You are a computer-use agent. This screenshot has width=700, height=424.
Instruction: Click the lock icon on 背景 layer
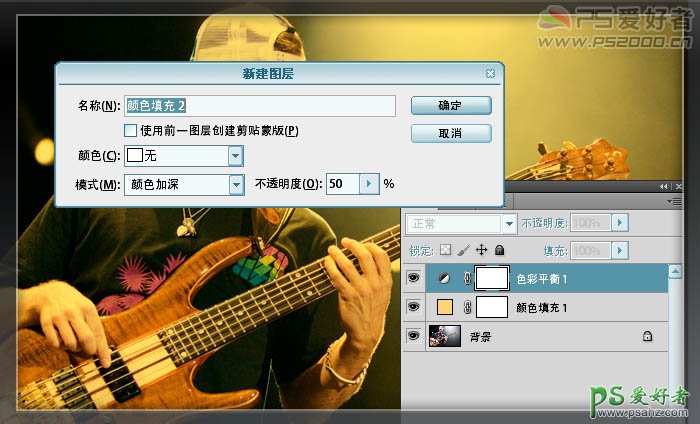[648, 337]
